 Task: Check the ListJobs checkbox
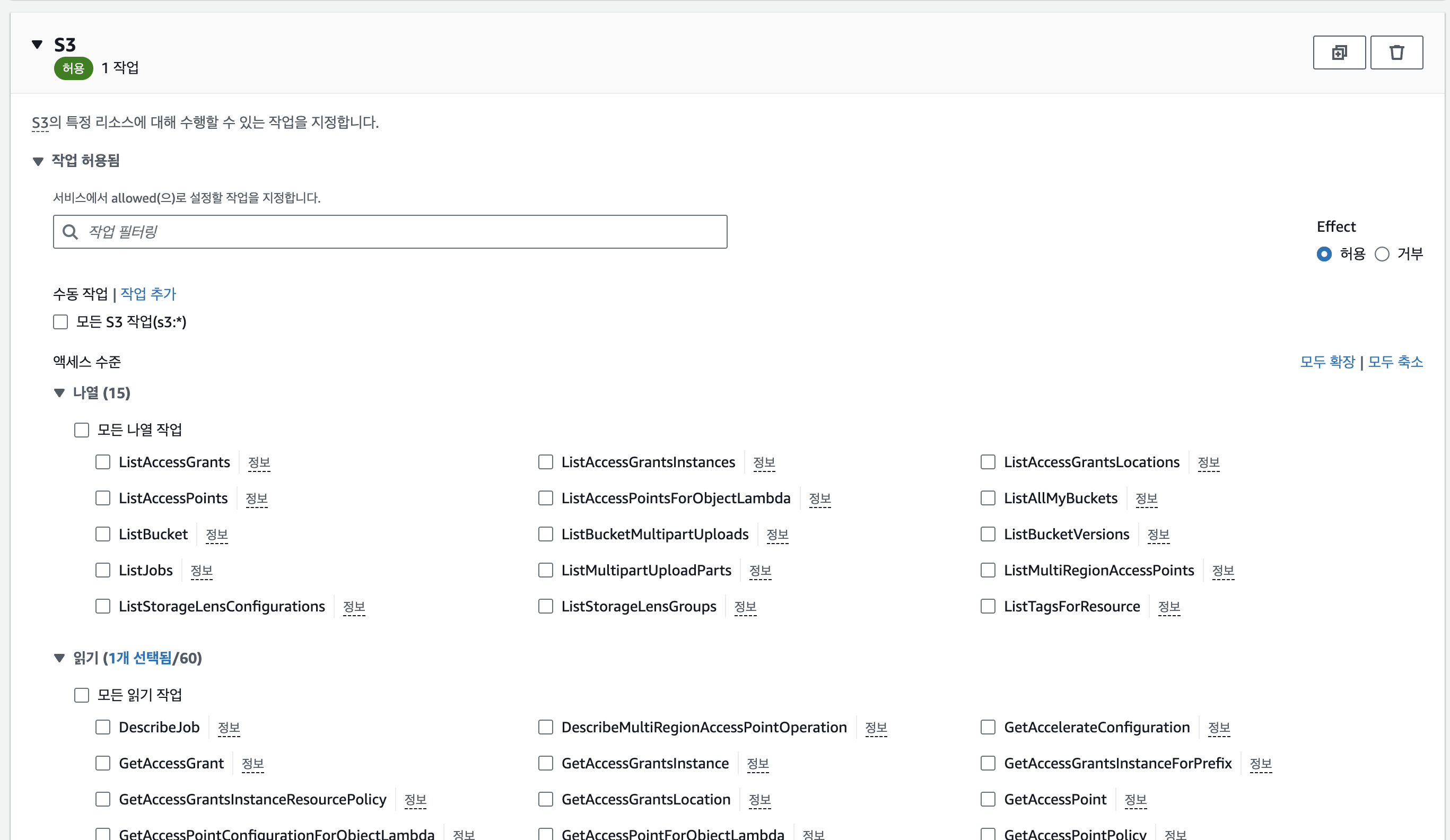(103, 570)
